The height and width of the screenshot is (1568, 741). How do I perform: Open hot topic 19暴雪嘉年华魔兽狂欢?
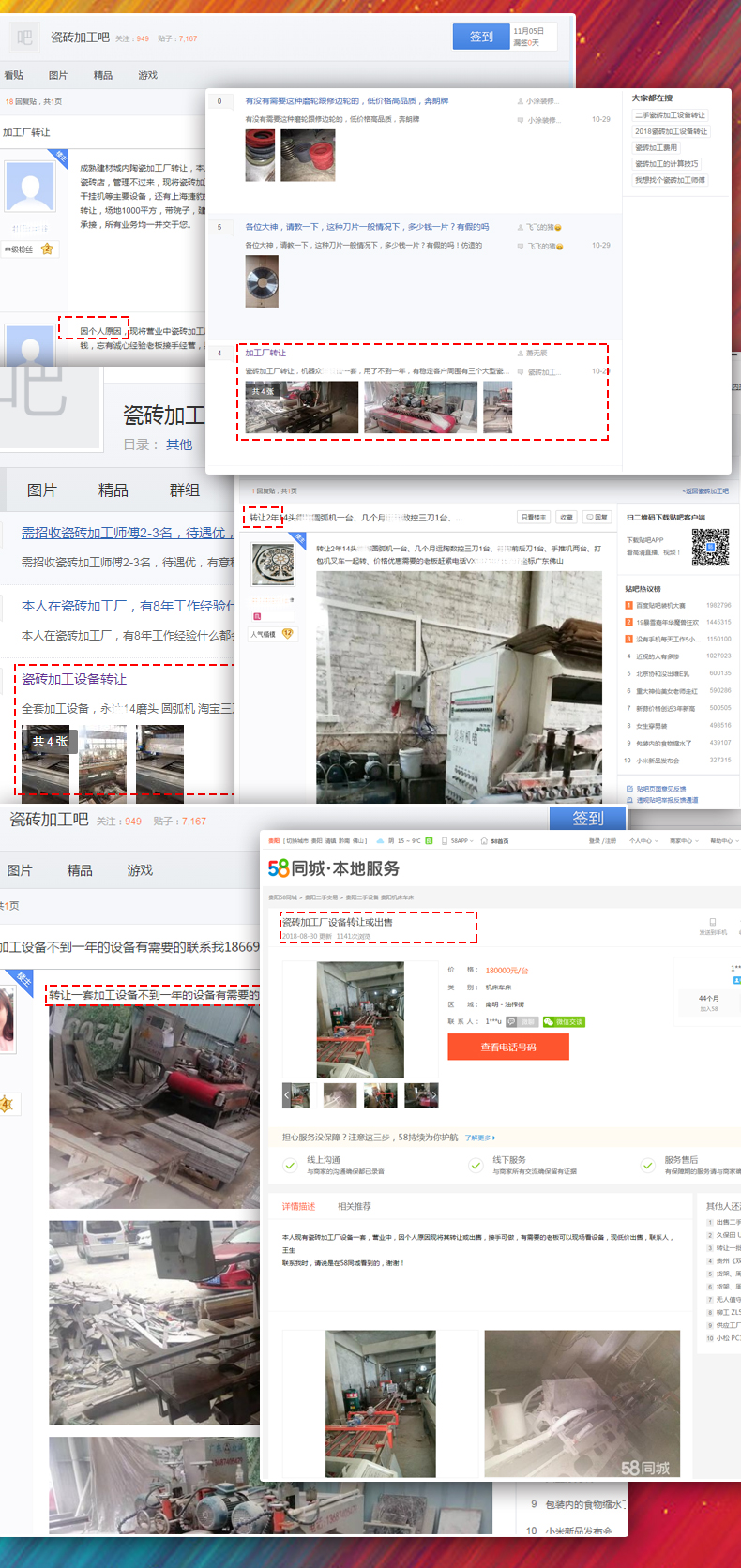[x=668, y=623]
